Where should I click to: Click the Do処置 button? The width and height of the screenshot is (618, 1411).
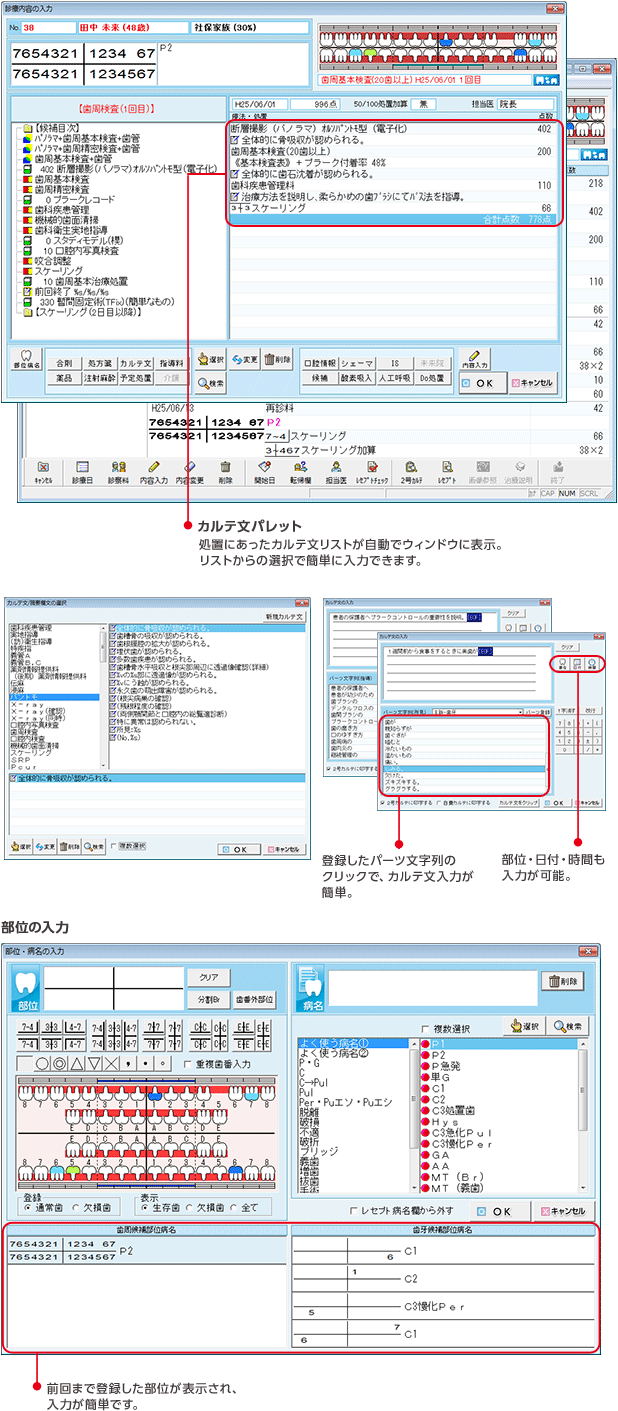click(x=430, y=378)
